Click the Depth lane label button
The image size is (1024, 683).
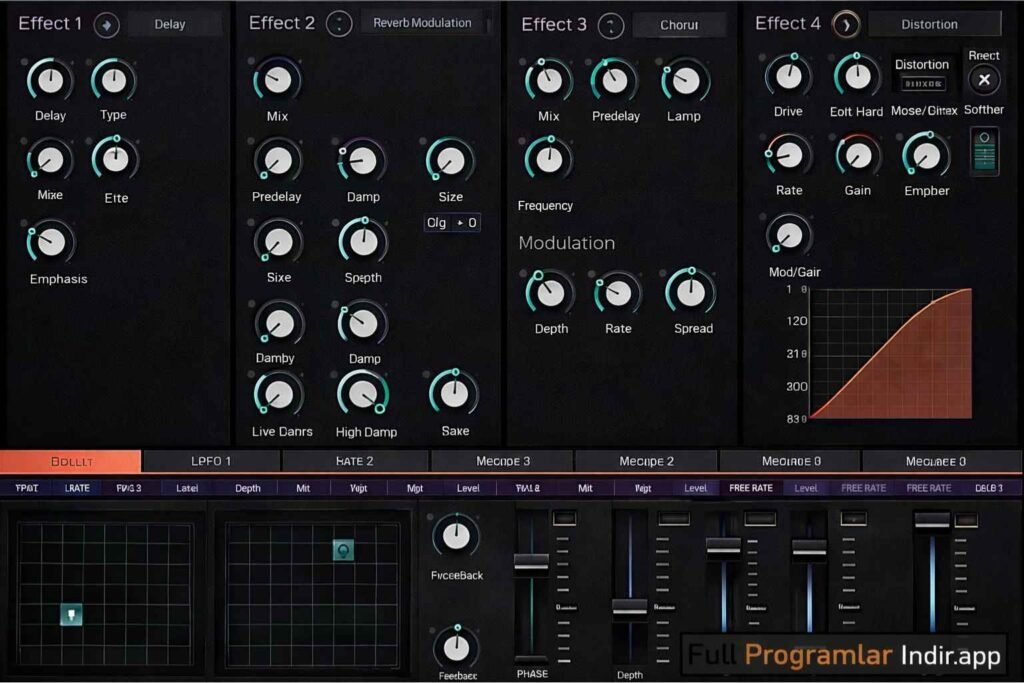pyautogui.click(x=248, y=487)
